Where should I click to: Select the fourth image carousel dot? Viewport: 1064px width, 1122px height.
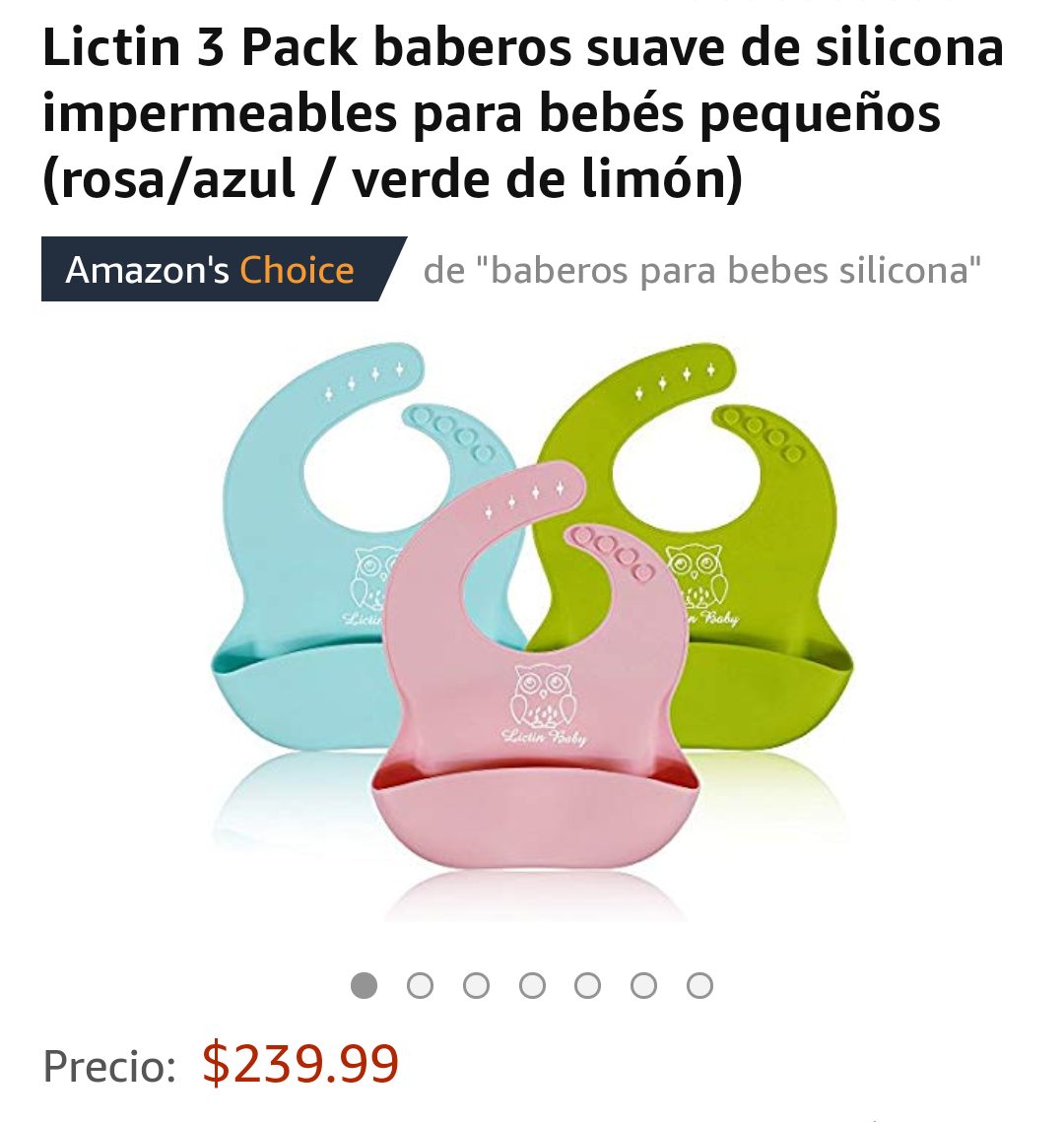532,985
